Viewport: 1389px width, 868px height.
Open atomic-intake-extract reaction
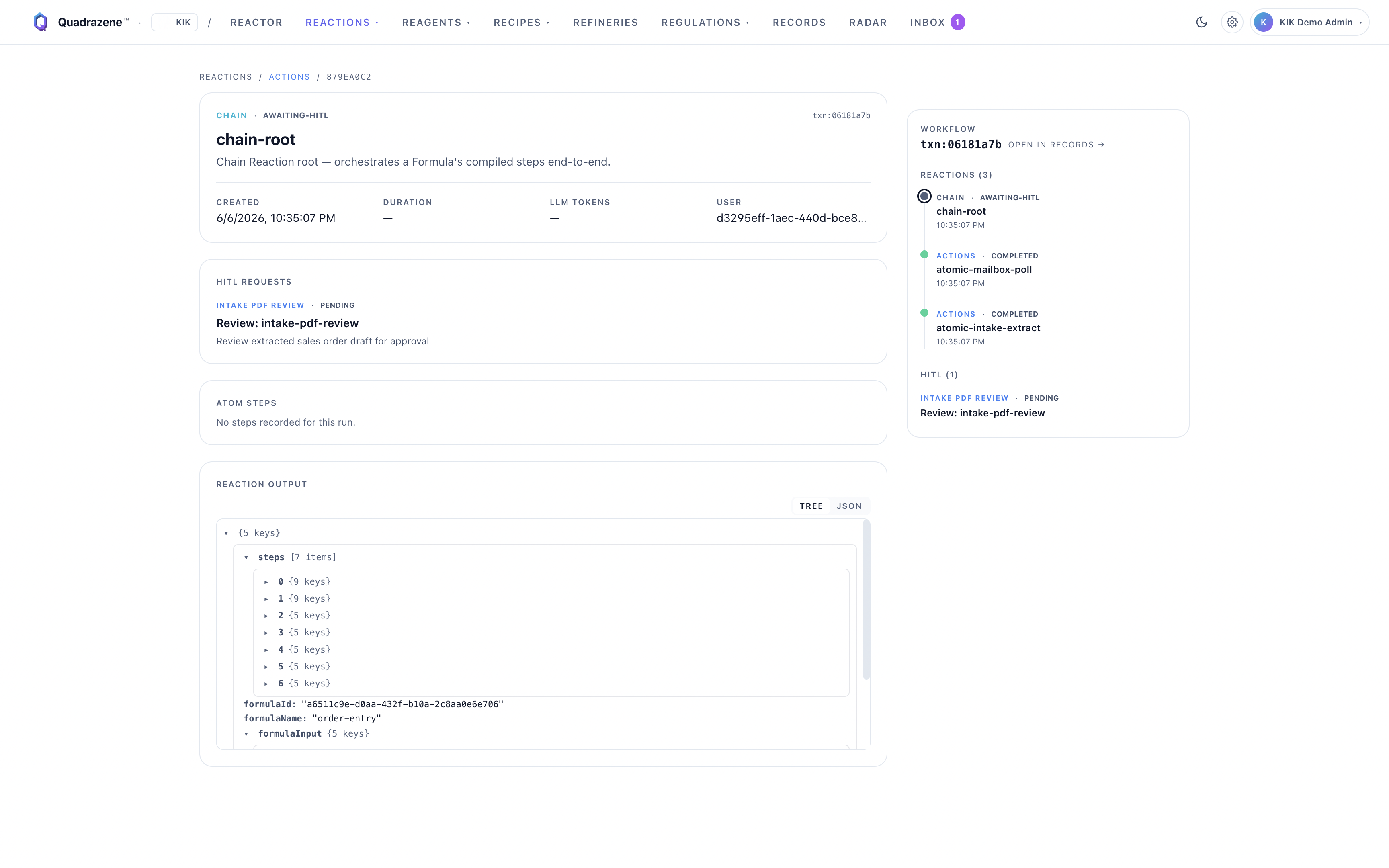point(988,328)
